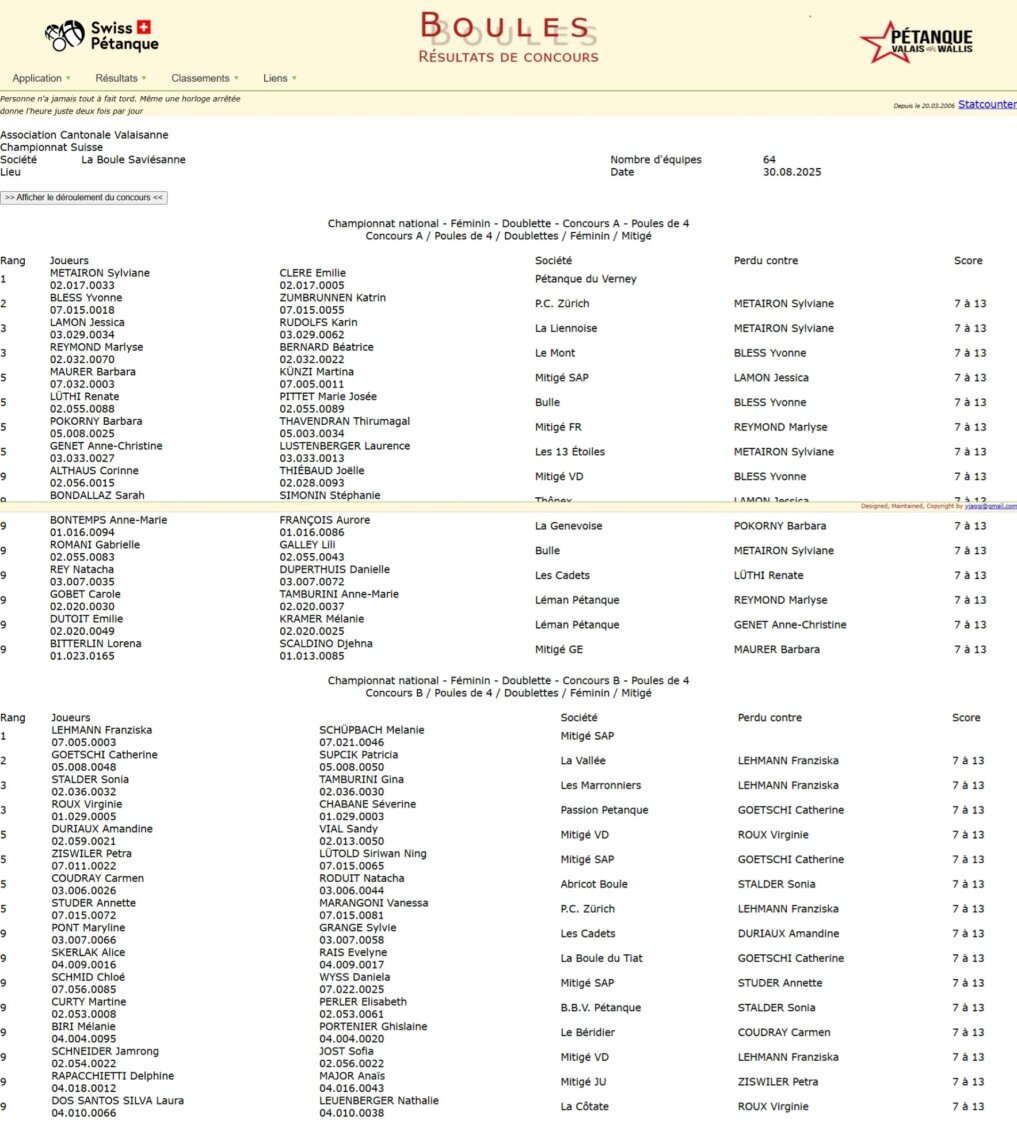Click player "ZUMBRUNNEN Katrin"
1017x1131 pixels.
(x=333, y=298)
